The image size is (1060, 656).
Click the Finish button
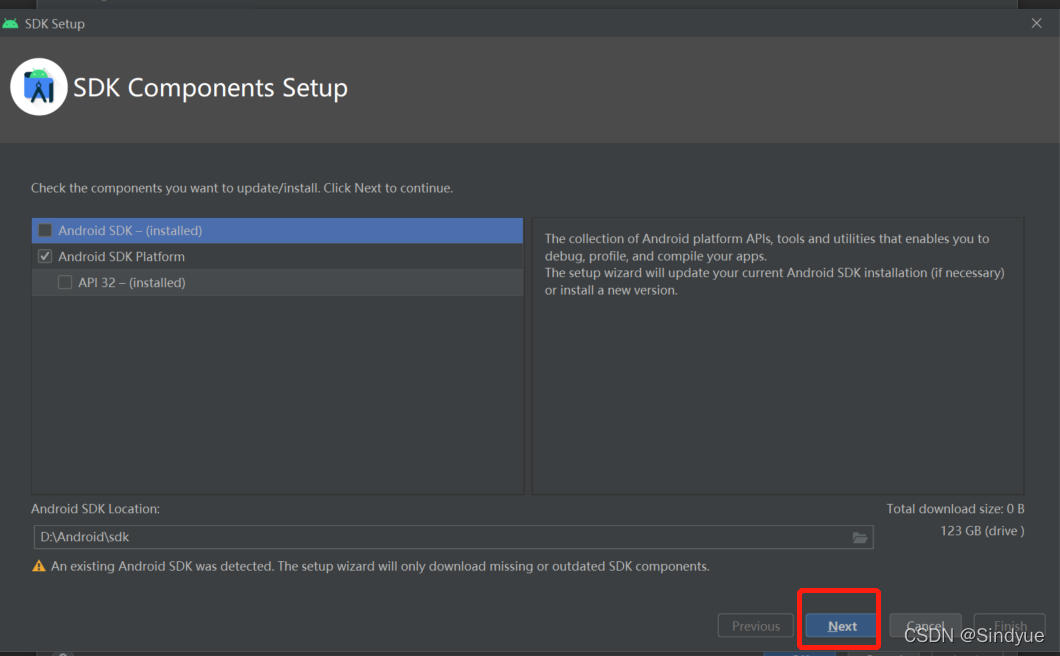(1010, 626)
